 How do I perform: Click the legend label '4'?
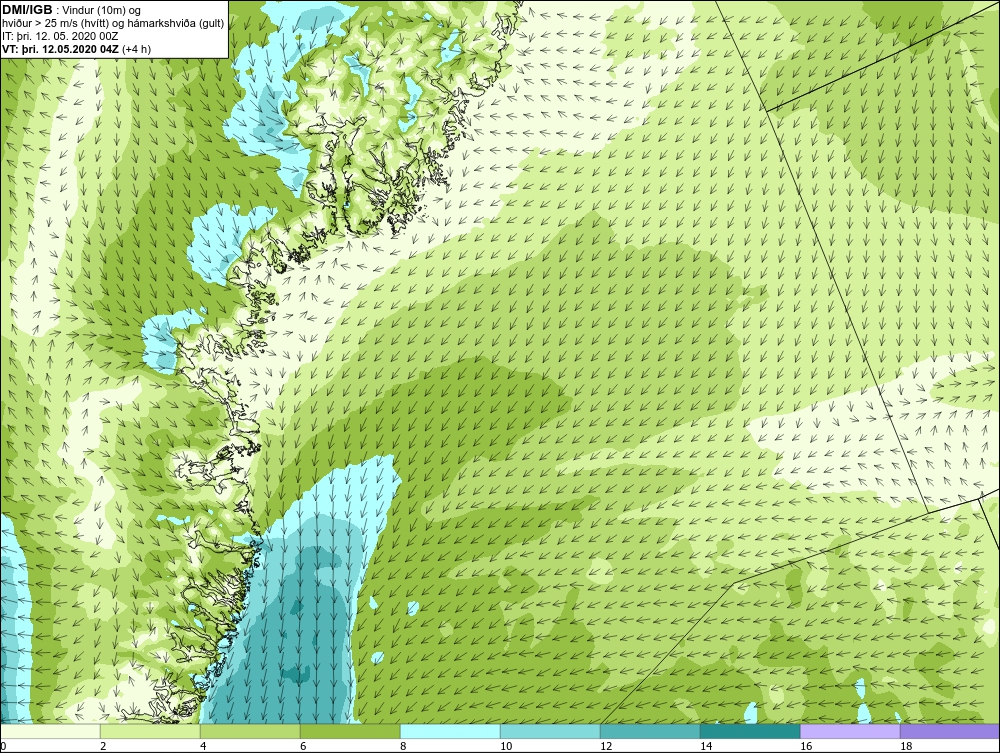tap(203, 746)
